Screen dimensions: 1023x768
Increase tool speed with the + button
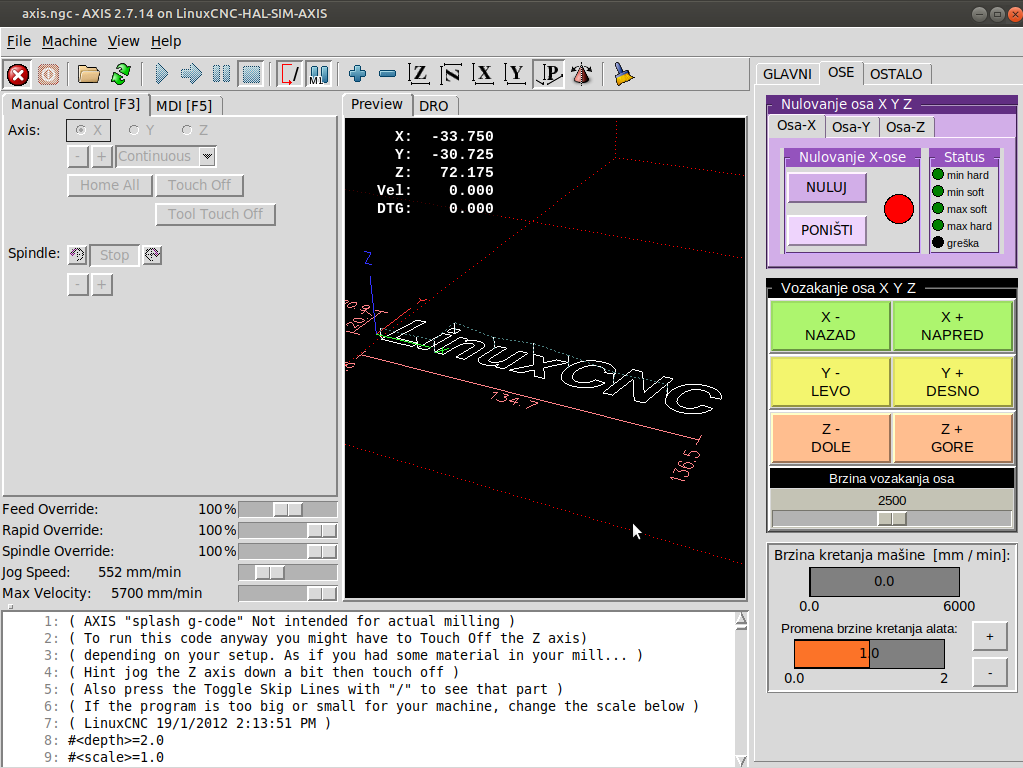(x=990, y=637)
